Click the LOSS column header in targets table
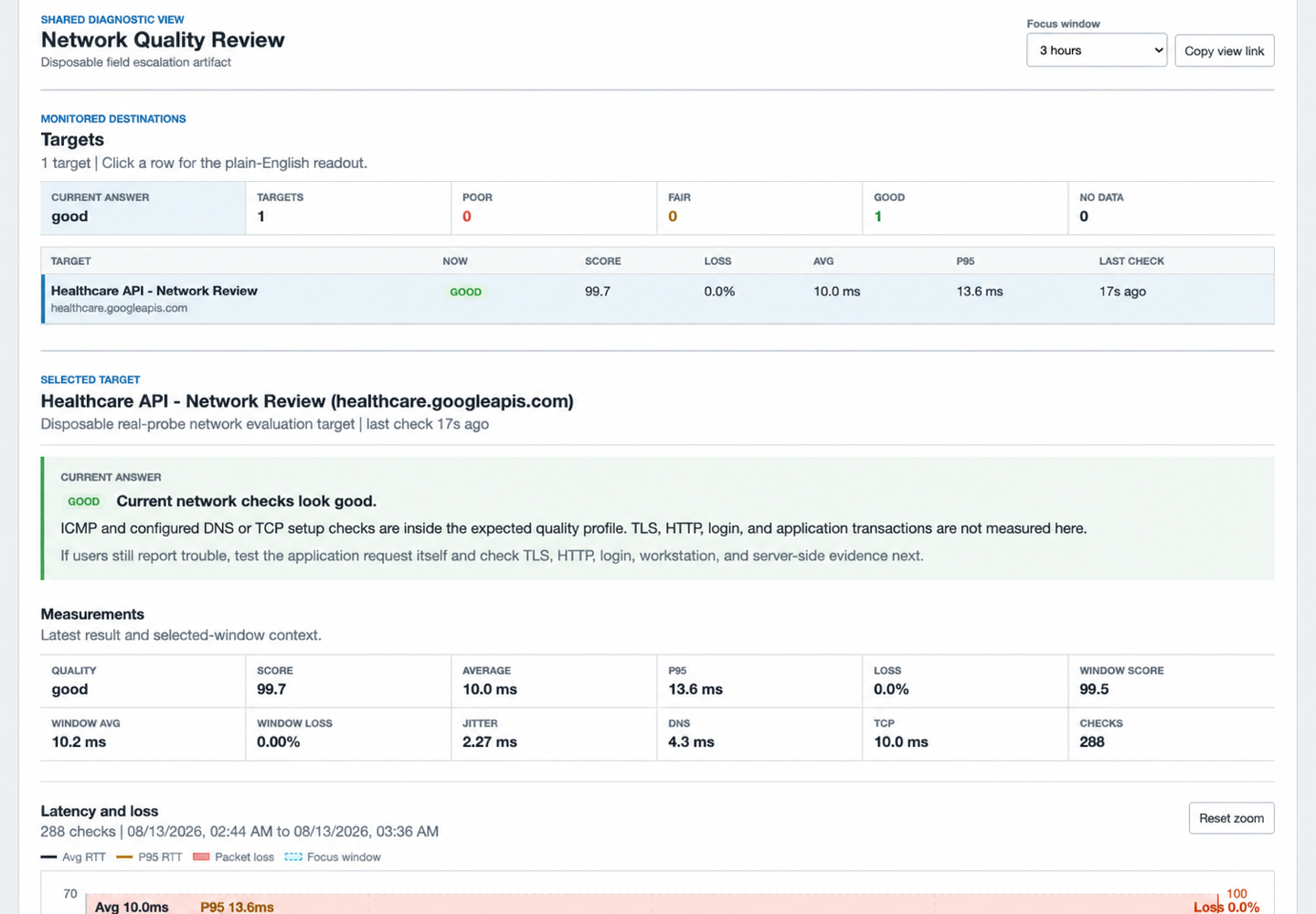 718,261
